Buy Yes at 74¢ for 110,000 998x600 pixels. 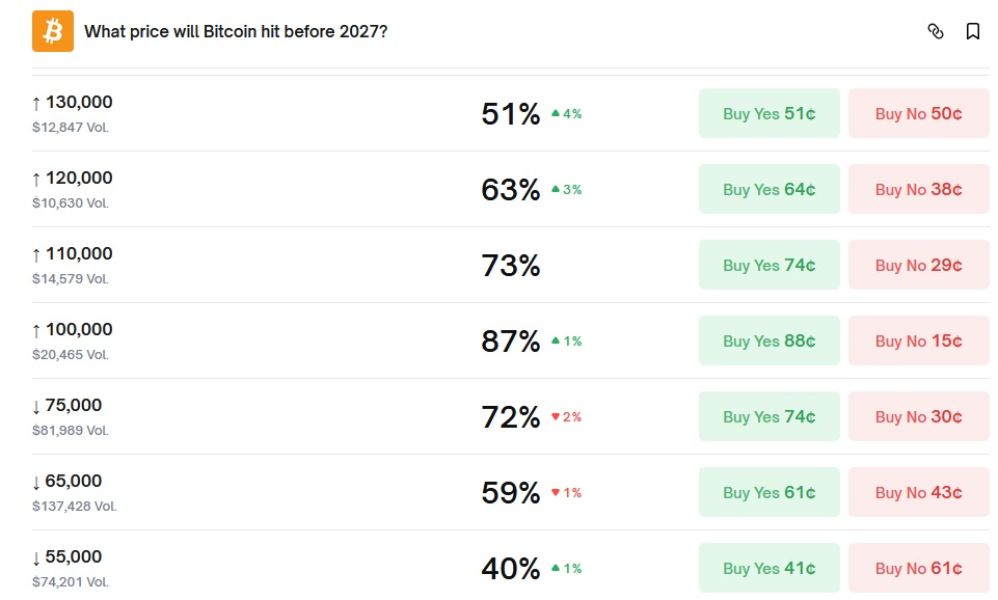coord(769,264)
